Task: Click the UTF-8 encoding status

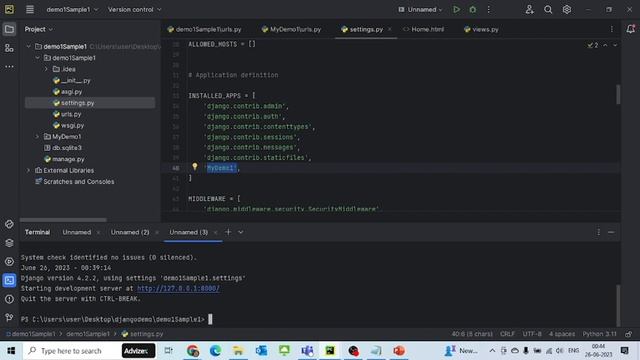Action: coord(532,334)
